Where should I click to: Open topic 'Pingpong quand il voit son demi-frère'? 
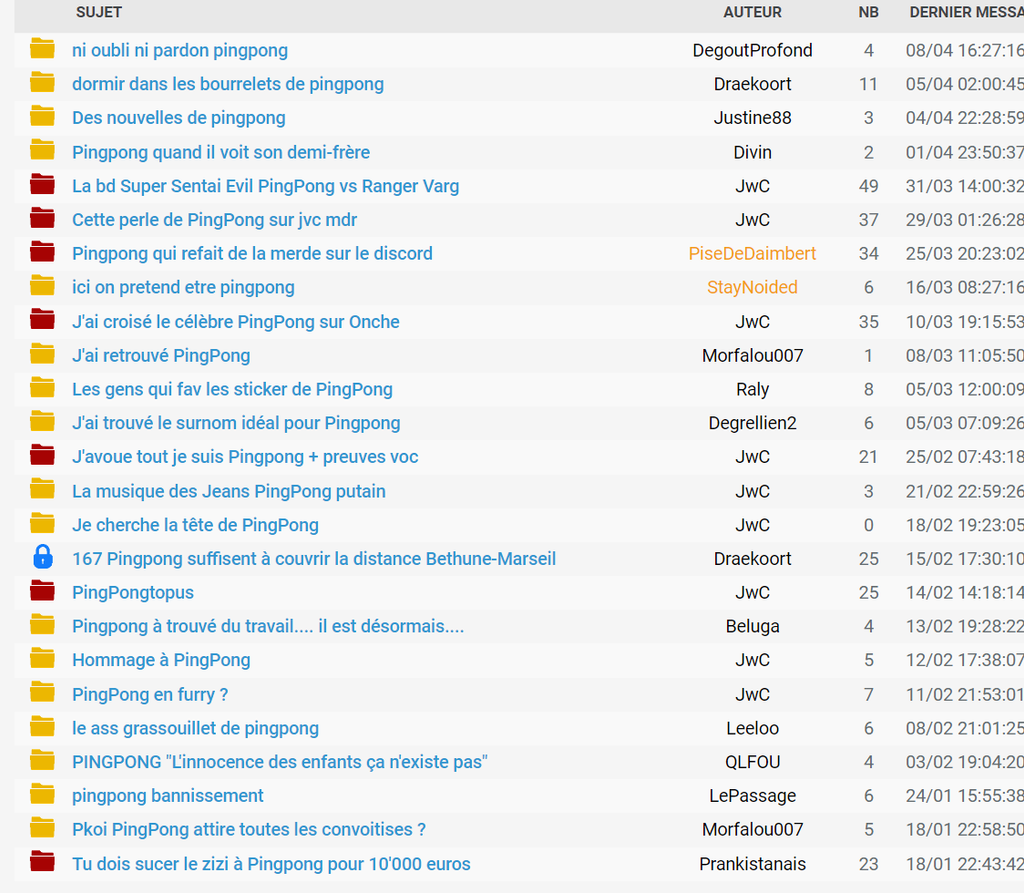point(221,152)
